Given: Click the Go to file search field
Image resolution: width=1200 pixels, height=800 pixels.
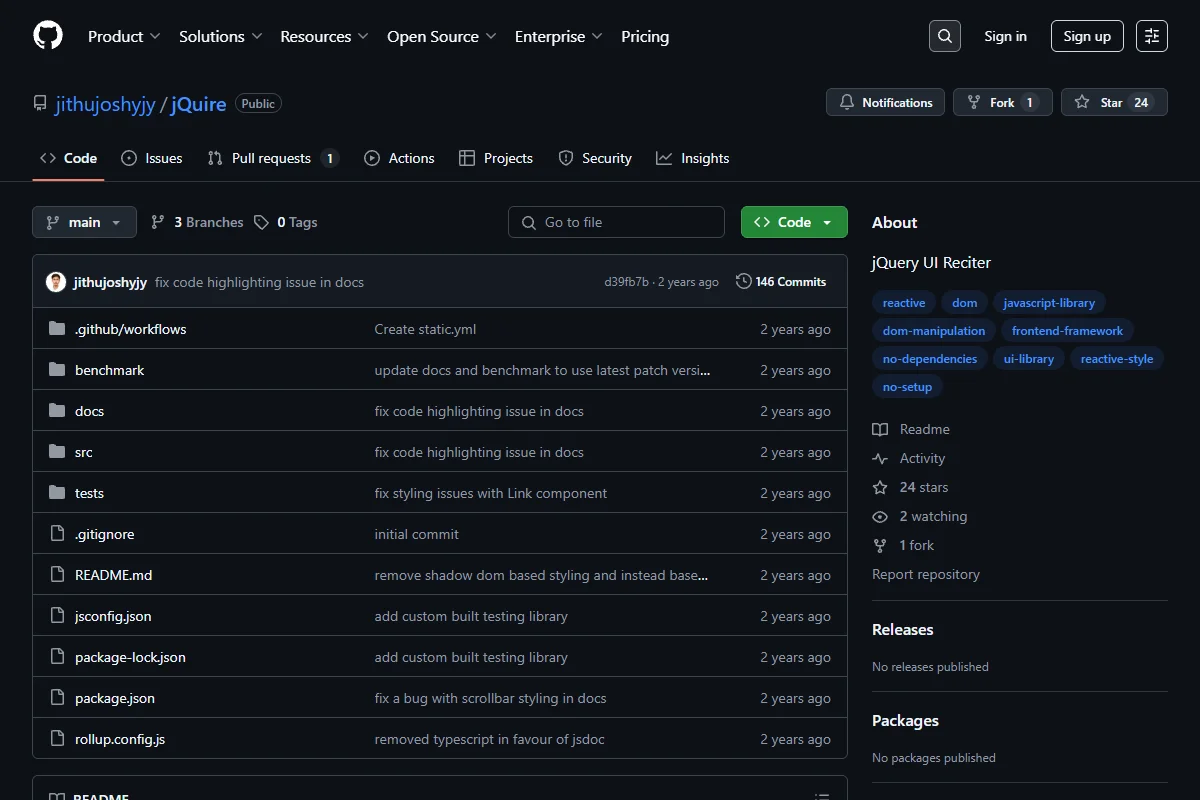Looking at the screenshot, I should (x=616, y=222).
